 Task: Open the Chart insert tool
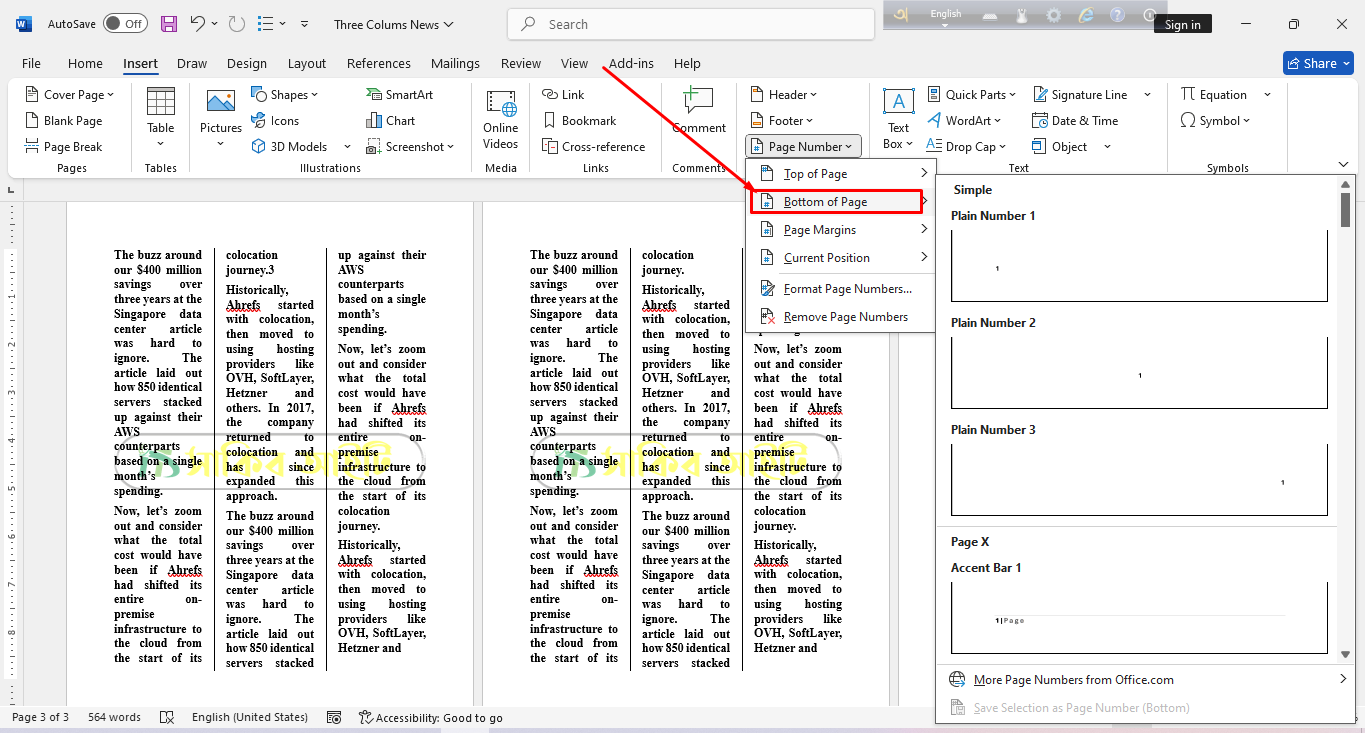click(391, 121)
